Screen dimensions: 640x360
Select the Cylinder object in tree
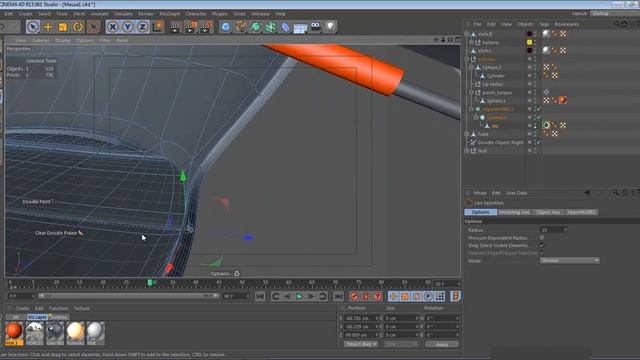click(x=496, y=76)
